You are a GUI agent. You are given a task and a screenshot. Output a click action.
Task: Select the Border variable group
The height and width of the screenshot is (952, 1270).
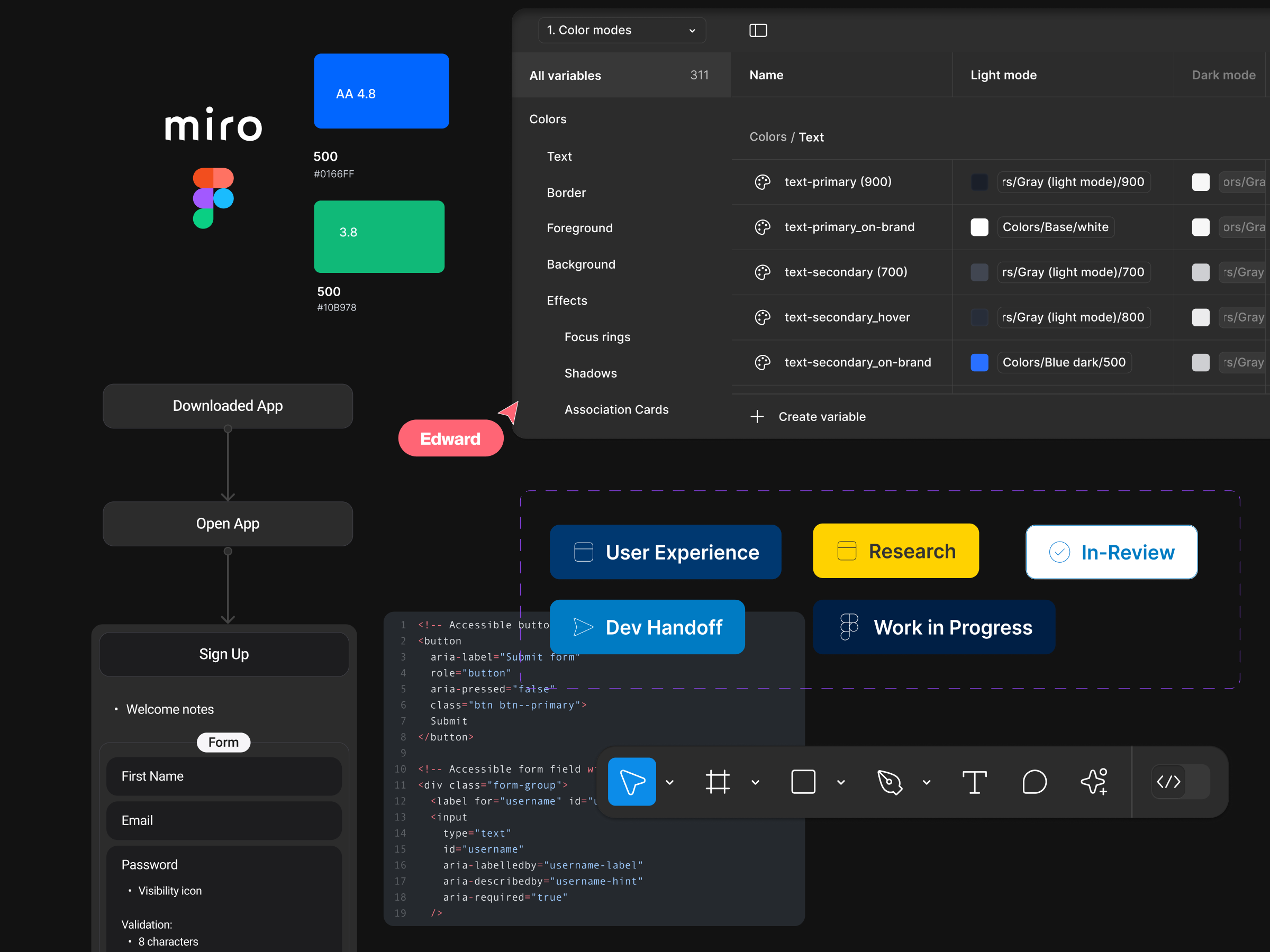(566, 193)
